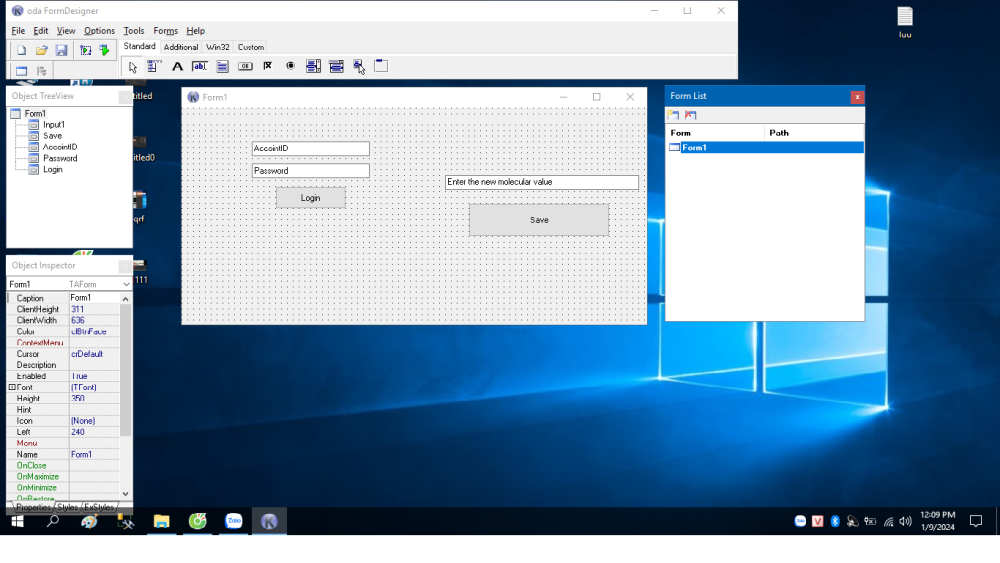Create a new form with the blank page icon
Screen dimensions: 1000x563
[x=21, y=50]
